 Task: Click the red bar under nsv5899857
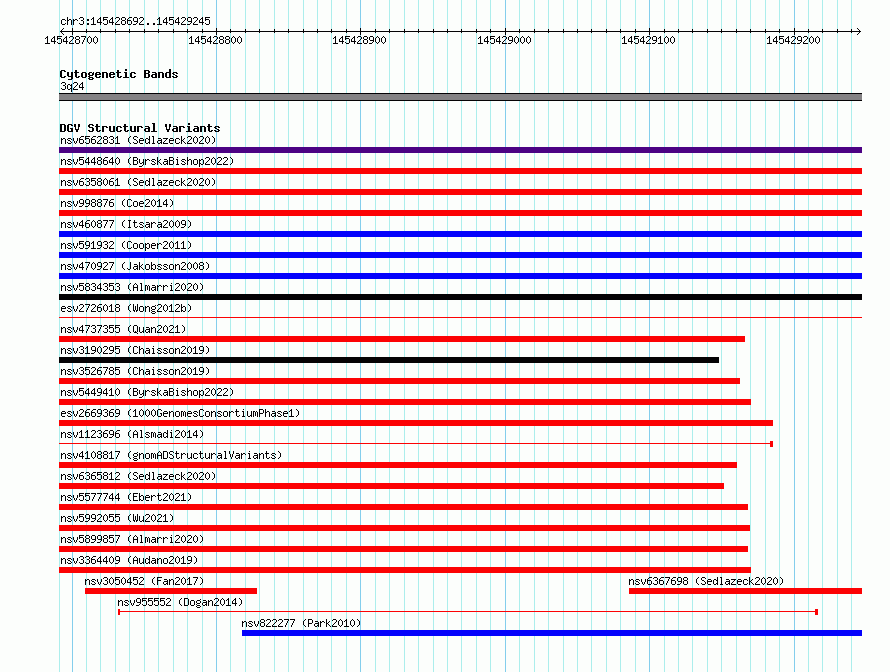click(x=404, y=549)
